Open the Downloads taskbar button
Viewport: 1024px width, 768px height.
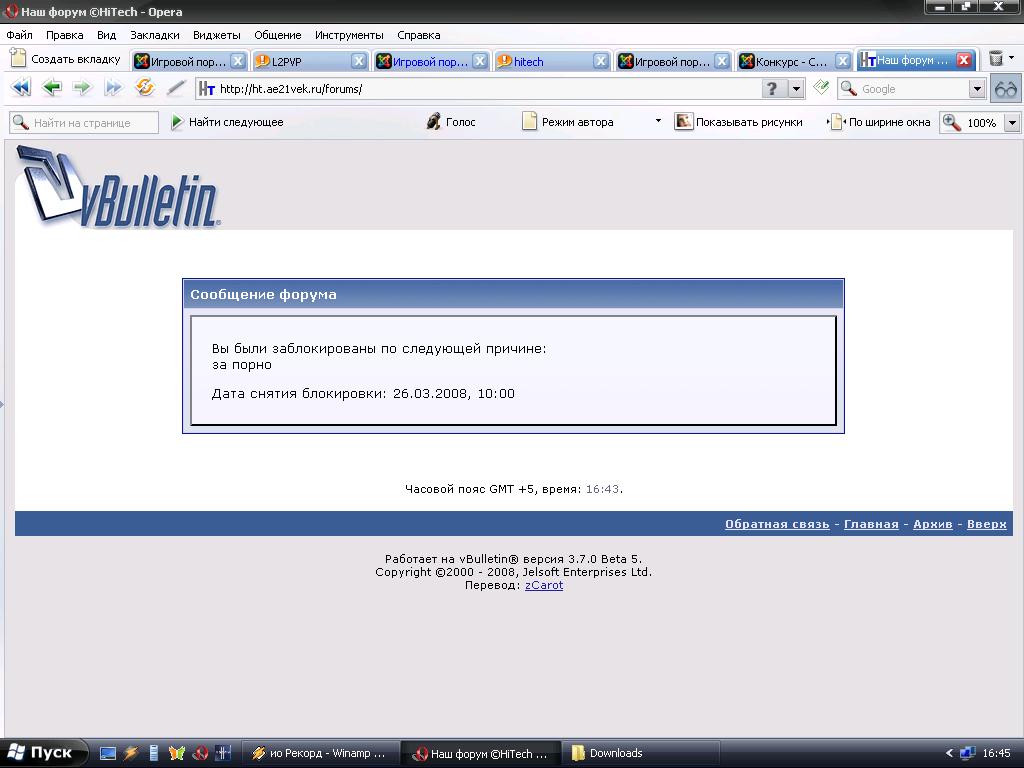pyautogui.click(x=641, y=754)
